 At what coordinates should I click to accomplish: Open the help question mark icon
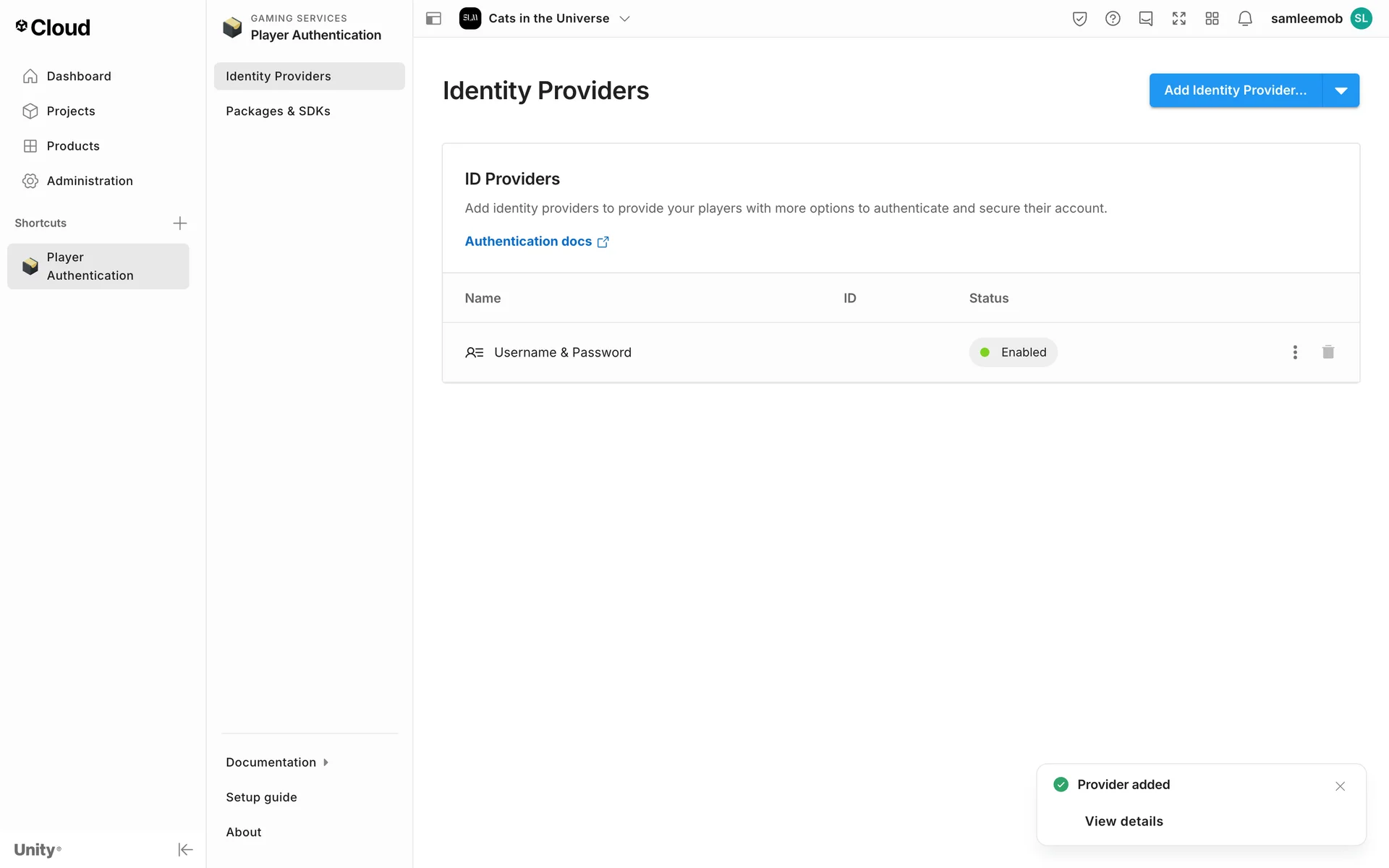pyautogui.click(x=1113, y=19)
